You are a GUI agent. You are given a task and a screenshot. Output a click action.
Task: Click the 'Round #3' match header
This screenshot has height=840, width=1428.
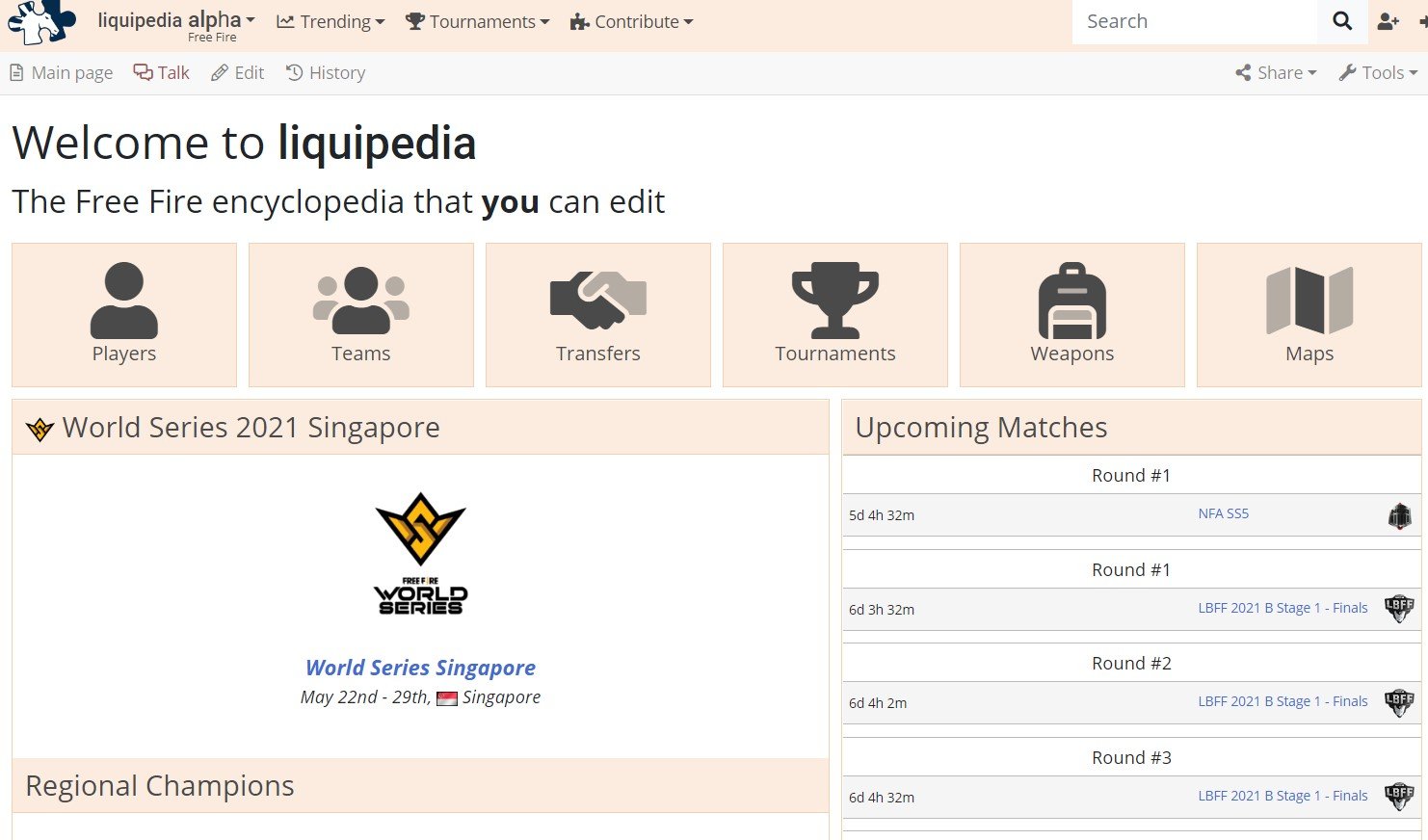(1131, 757)
